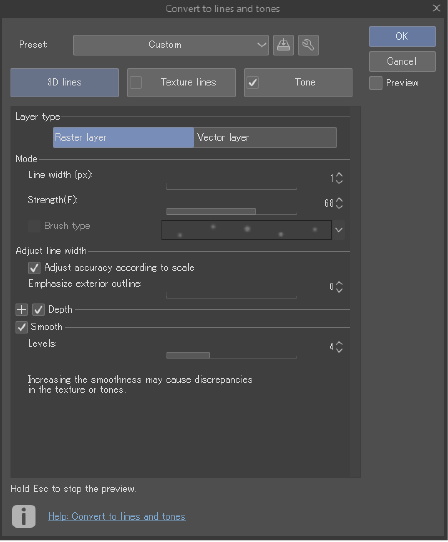Increase Line width stepper arrow
The width and height of the screenshot is (448, 542).
point(339,175)
